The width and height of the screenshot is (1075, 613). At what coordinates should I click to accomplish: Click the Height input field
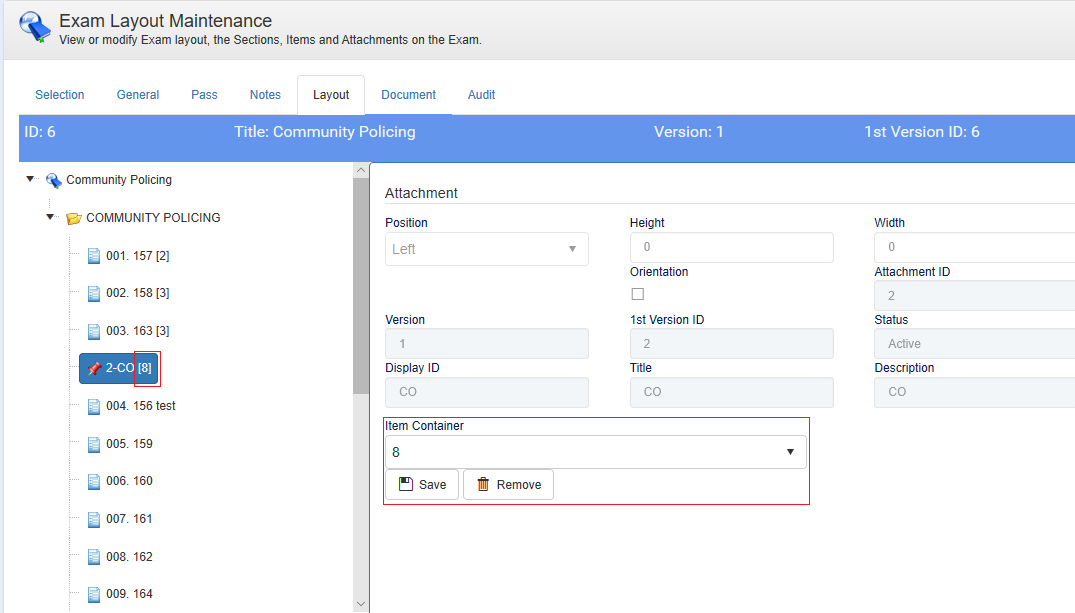(x=731, y=247)
